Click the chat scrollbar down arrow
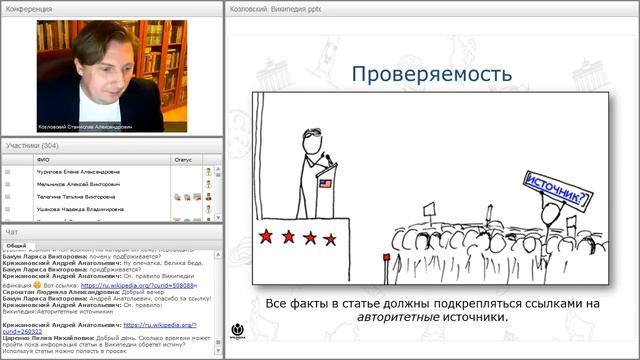This screenshot has height=360, width=640. [x=218, y=351]
